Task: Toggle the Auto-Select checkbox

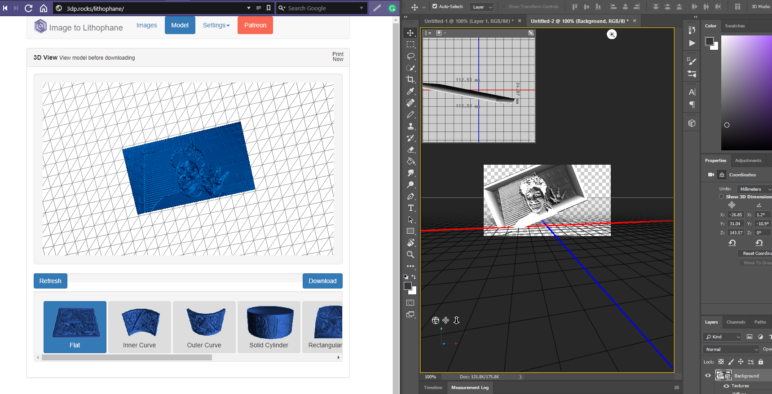Action: click(x=435, y=7)
